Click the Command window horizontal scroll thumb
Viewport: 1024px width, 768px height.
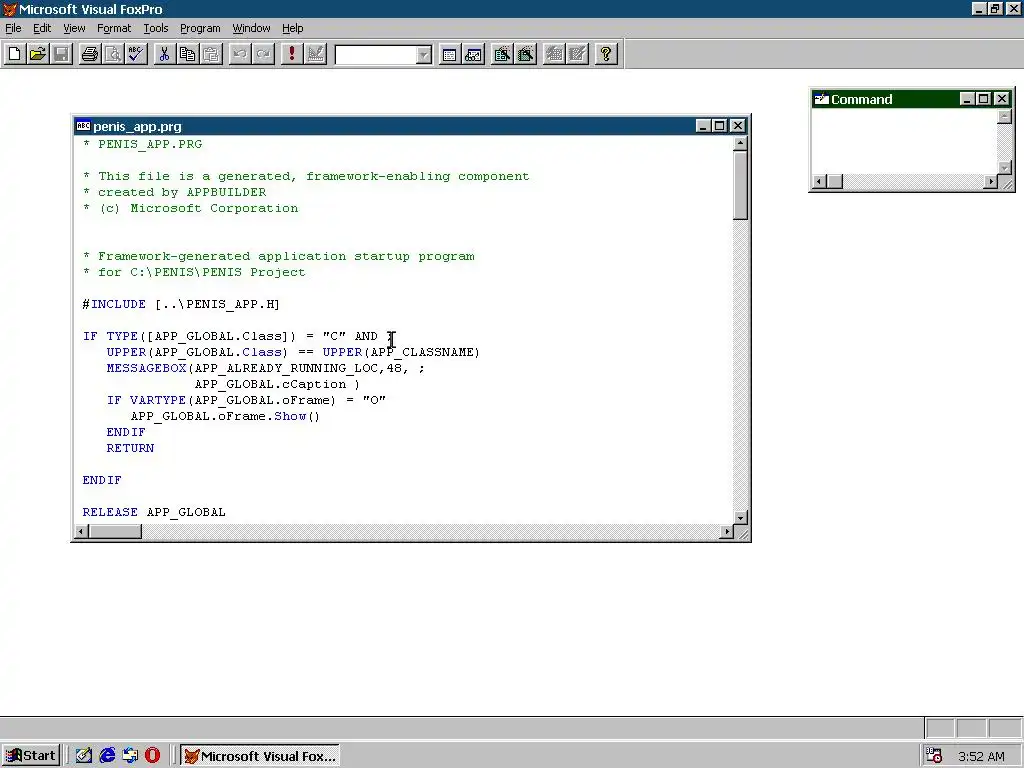coord(835,182)
